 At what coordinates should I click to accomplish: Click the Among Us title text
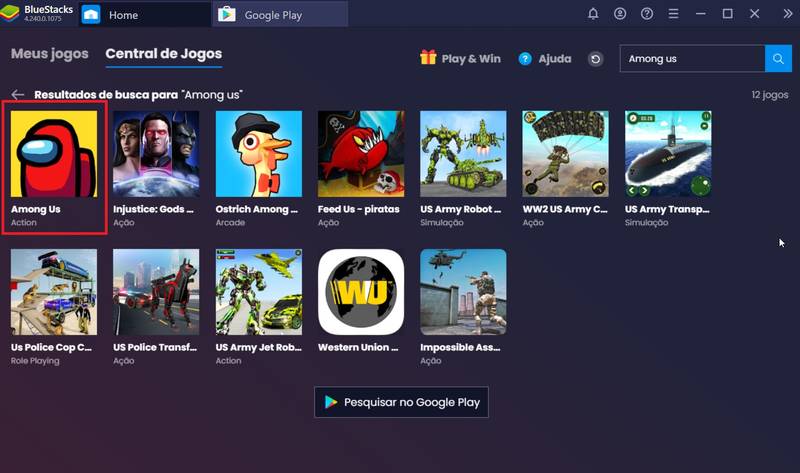tap(36, 209)
